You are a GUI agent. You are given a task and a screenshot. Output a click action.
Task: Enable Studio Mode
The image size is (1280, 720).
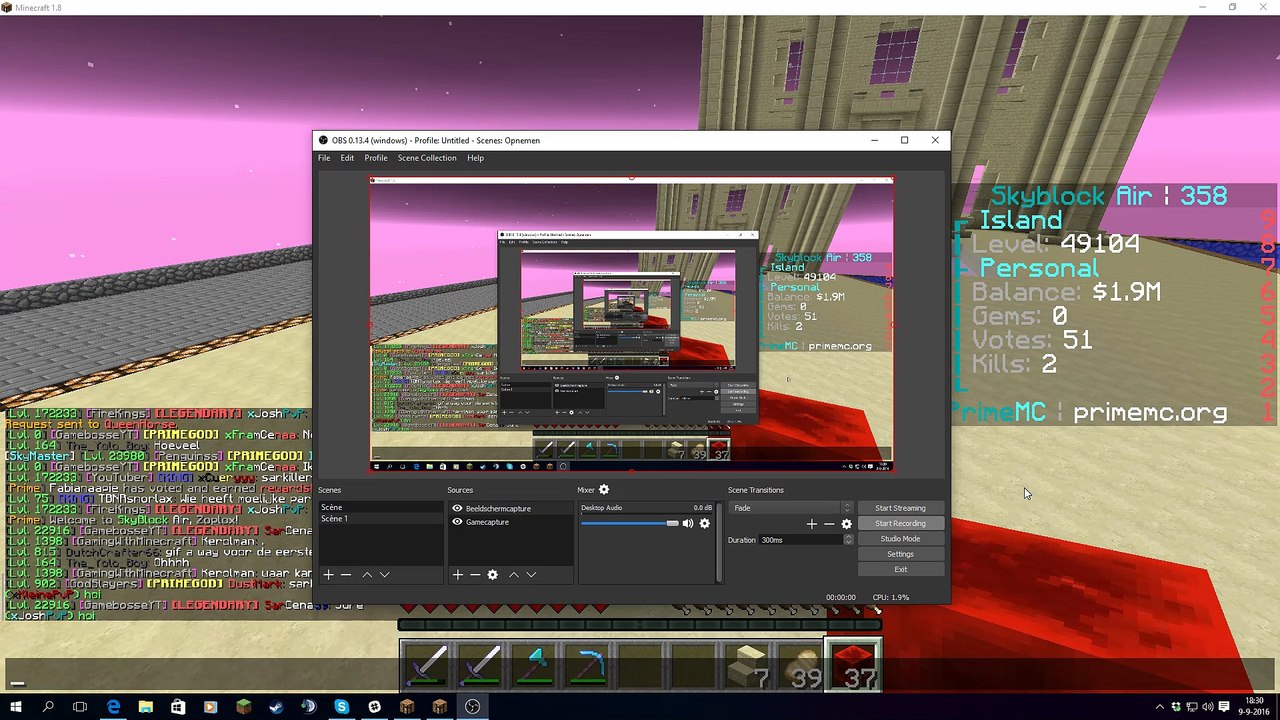click(900, 539)
